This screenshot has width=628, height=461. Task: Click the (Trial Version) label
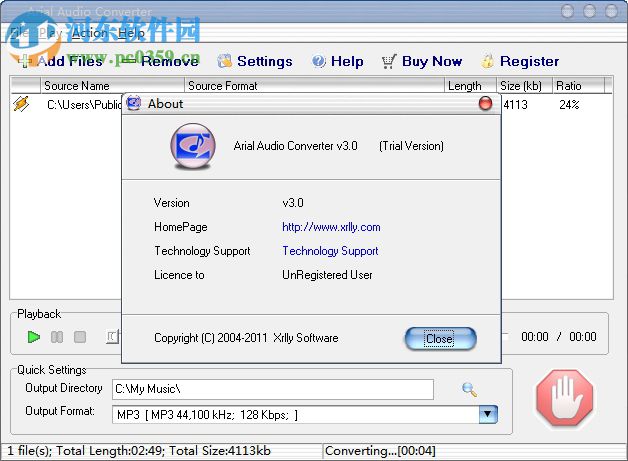pyautogui.click(x=411, y=146)
